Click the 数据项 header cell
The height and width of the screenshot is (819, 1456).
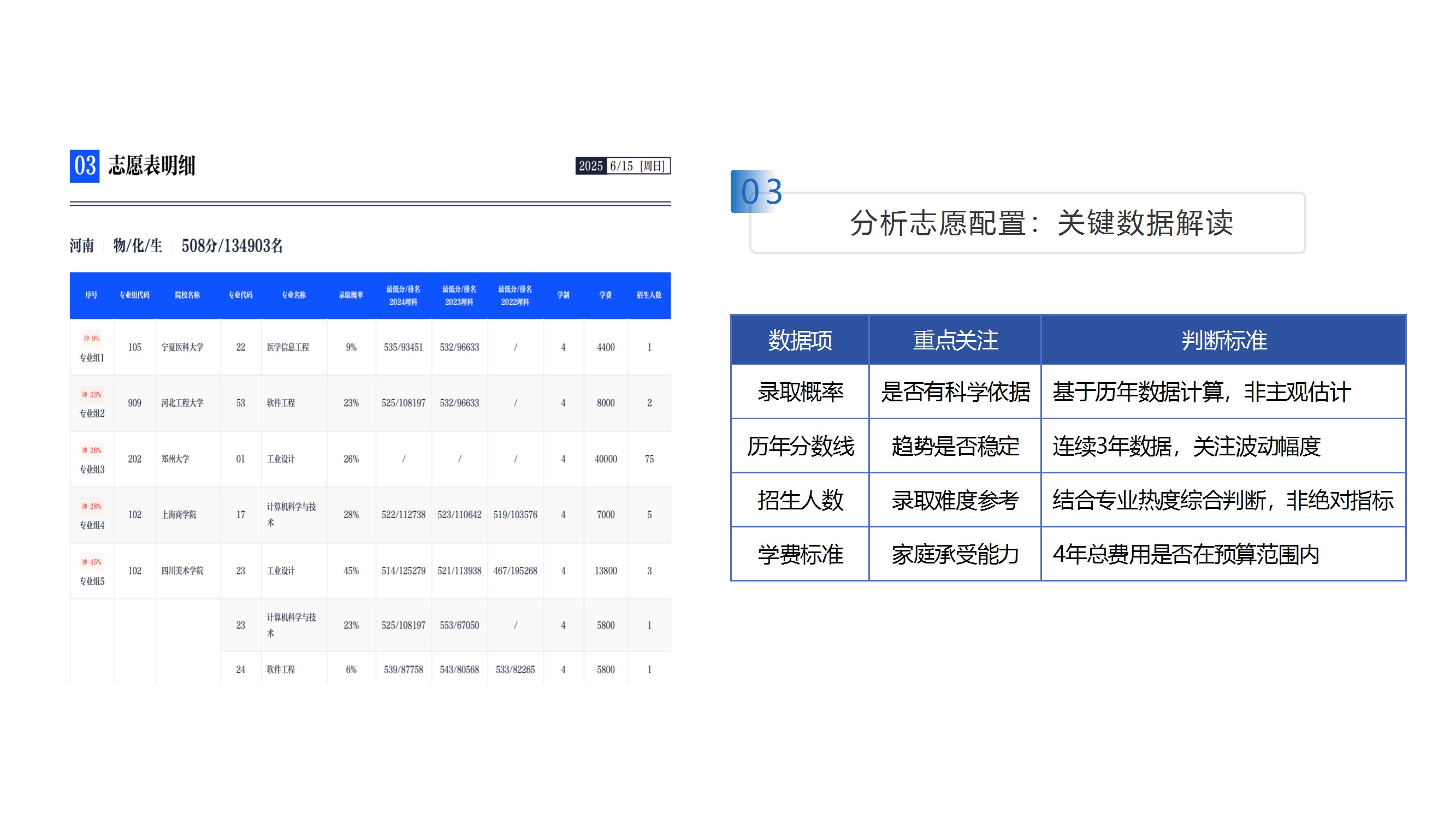799,340
